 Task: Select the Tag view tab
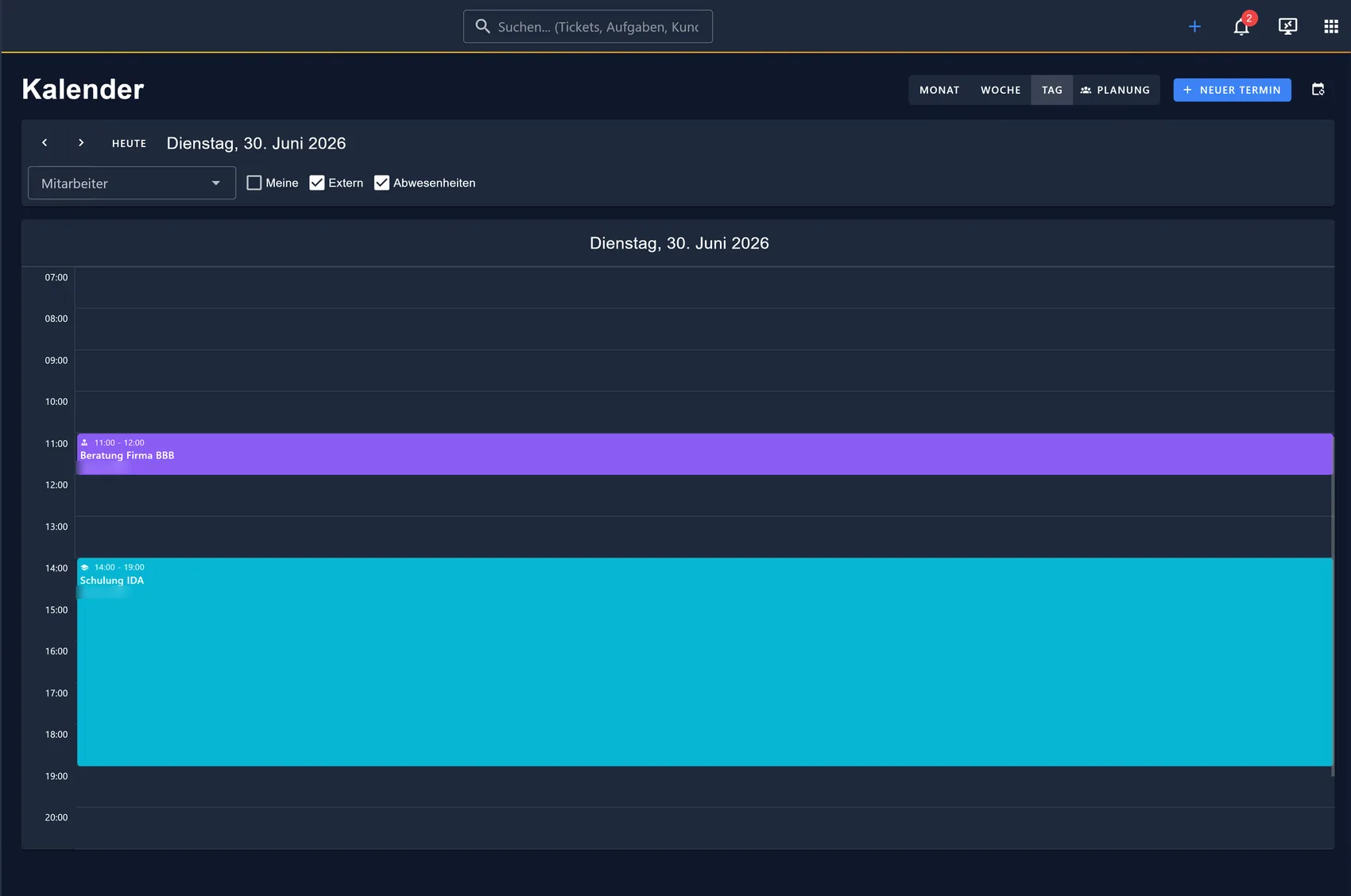point(1052,90)
